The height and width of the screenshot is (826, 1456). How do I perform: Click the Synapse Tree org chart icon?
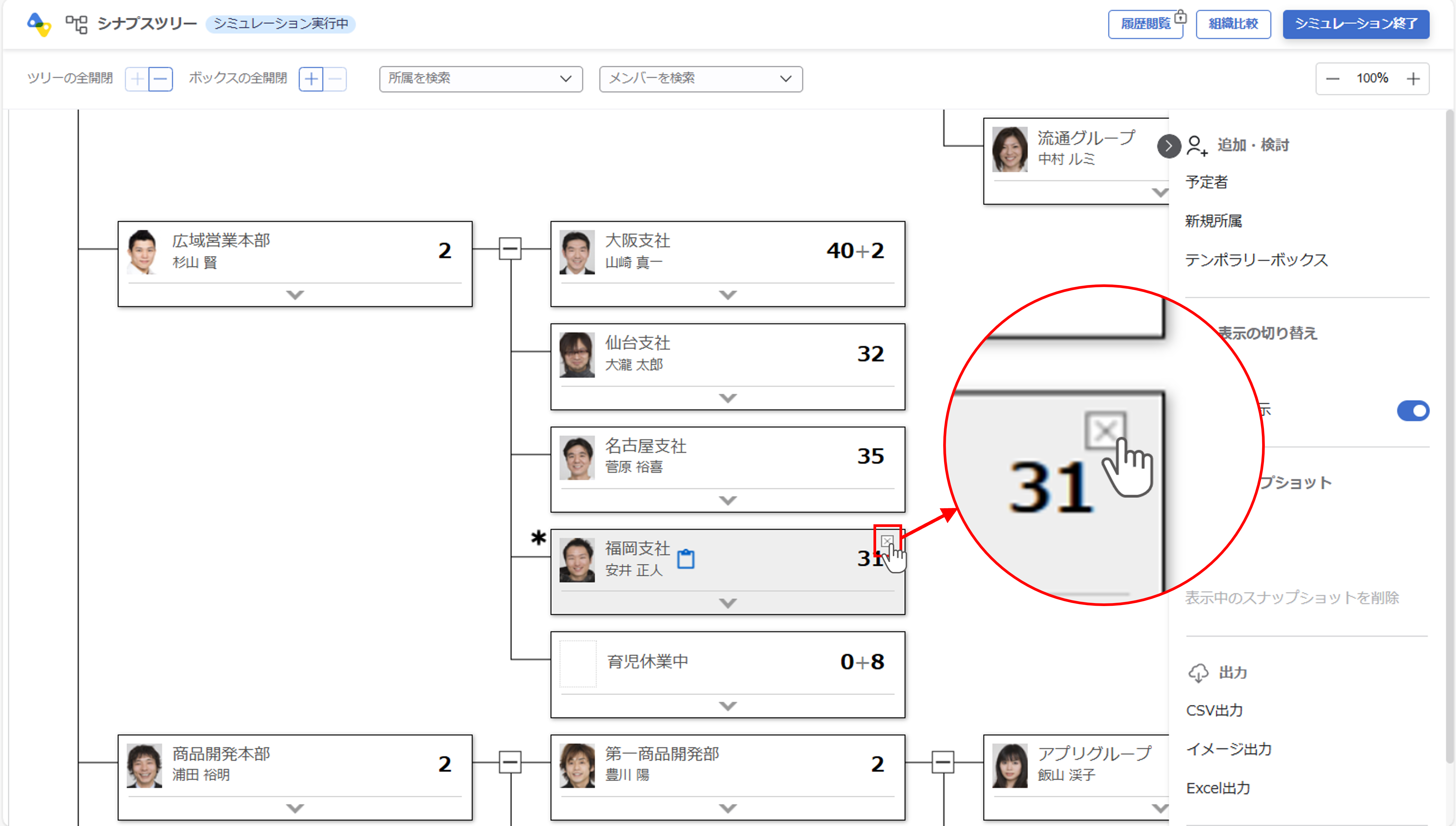tap(76, 24)
